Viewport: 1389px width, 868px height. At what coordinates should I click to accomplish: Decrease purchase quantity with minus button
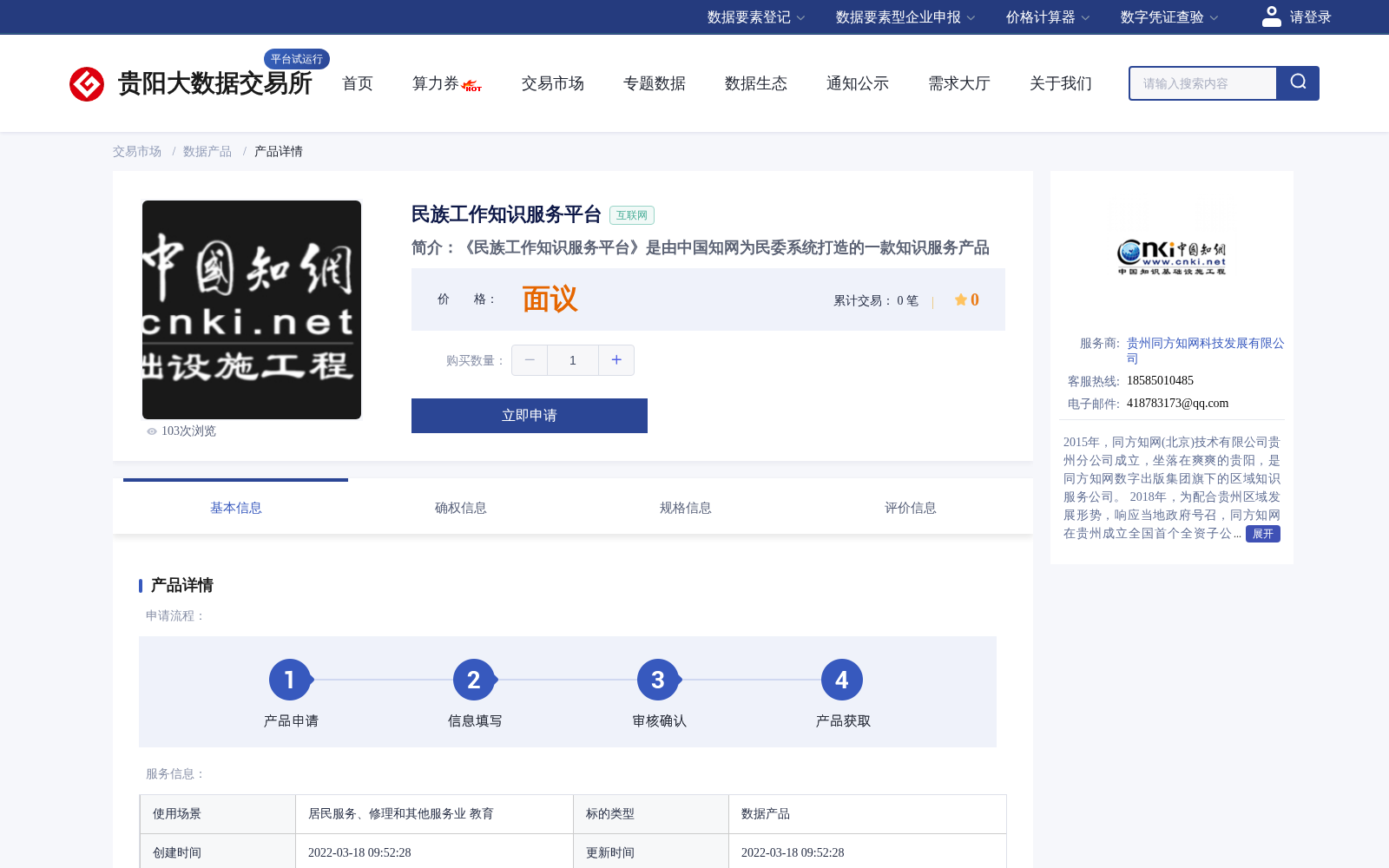point(530,360)
